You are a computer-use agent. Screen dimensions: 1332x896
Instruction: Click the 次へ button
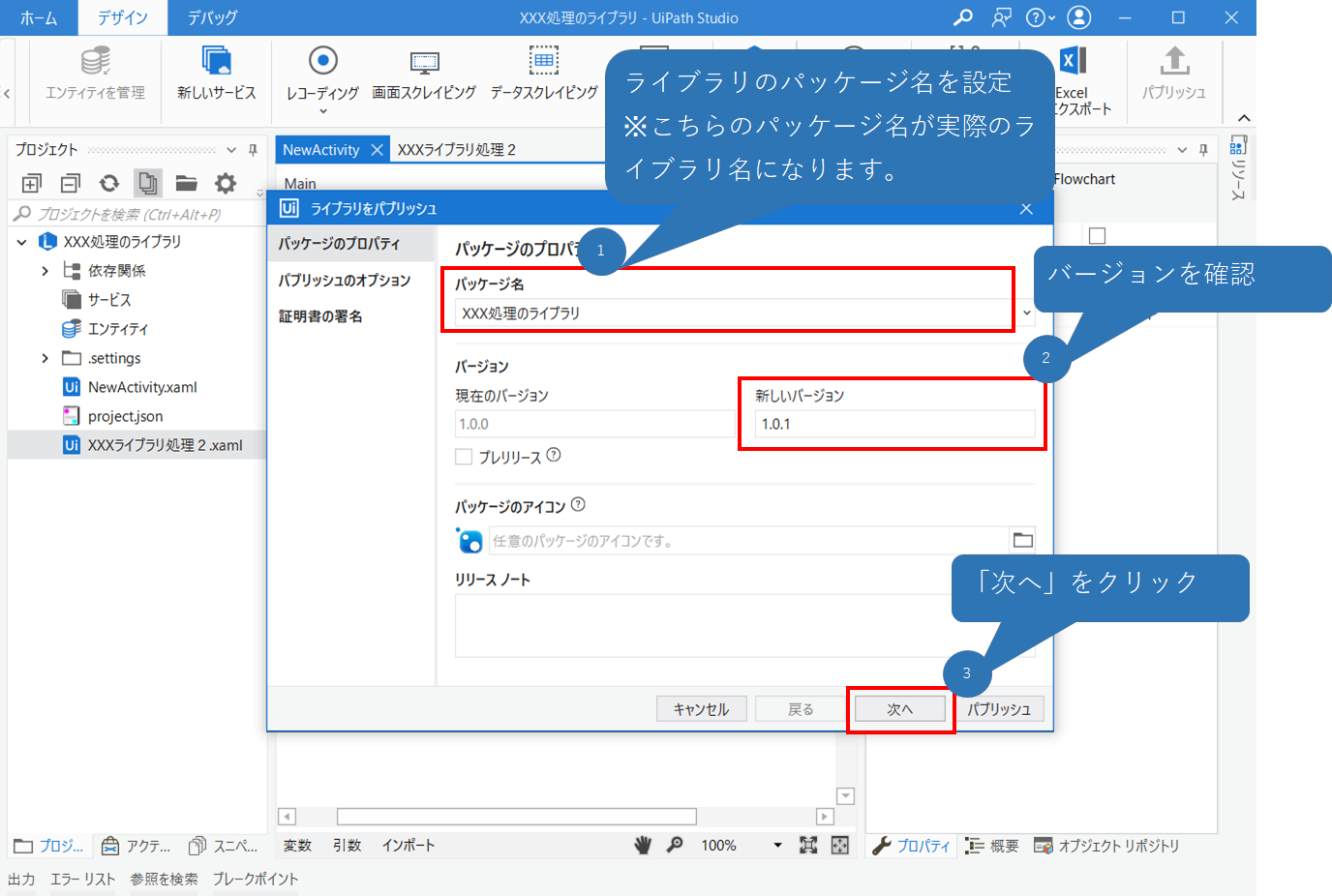[900, 709]
